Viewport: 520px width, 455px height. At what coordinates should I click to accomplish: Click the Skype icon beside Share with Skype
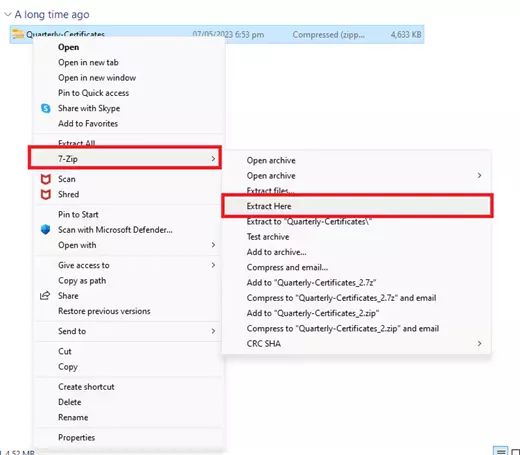tap(46, 108)
